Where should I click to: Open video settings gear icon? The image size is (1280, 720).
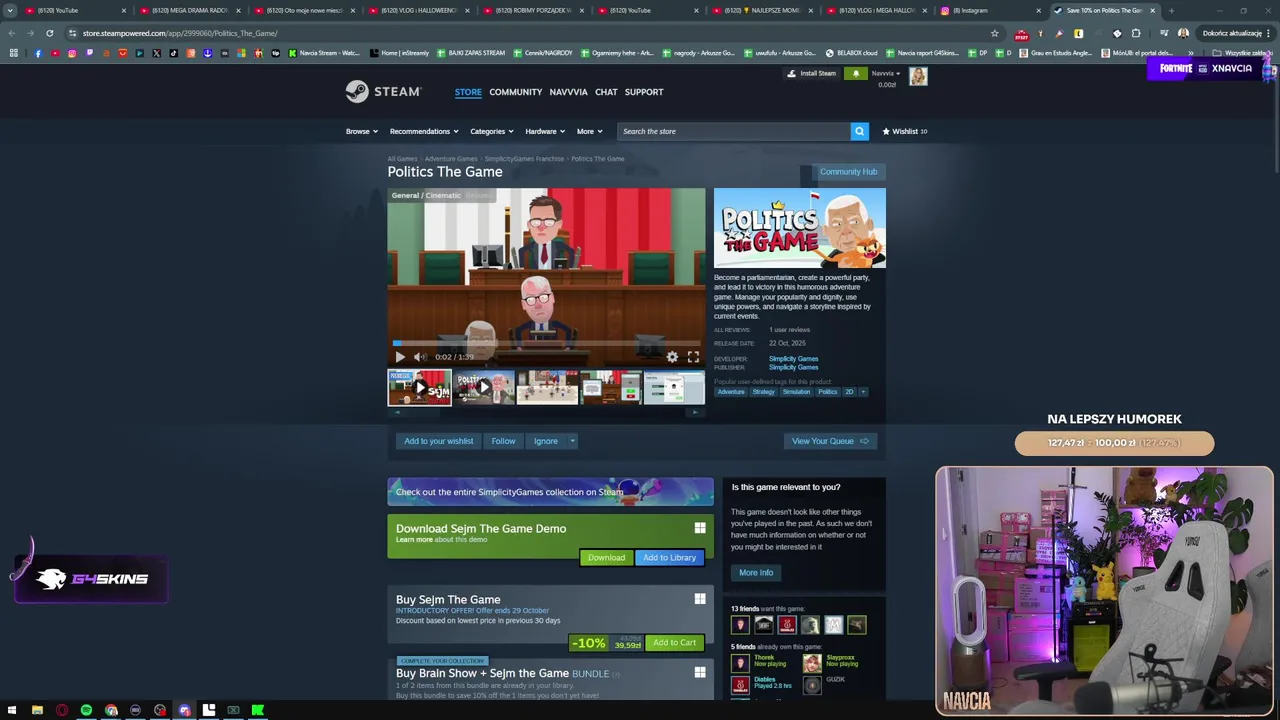pos(672,357)
